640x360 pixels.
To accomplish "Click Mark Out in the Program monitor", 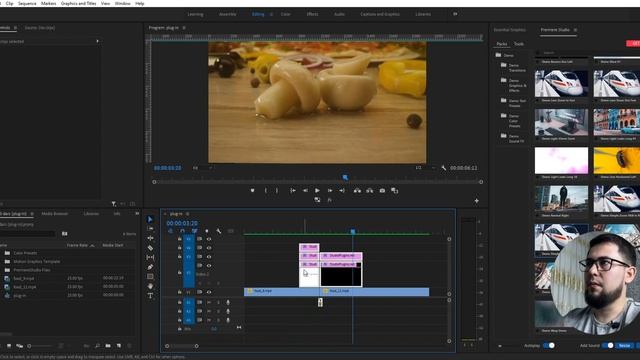I will (x=277, y=191).
